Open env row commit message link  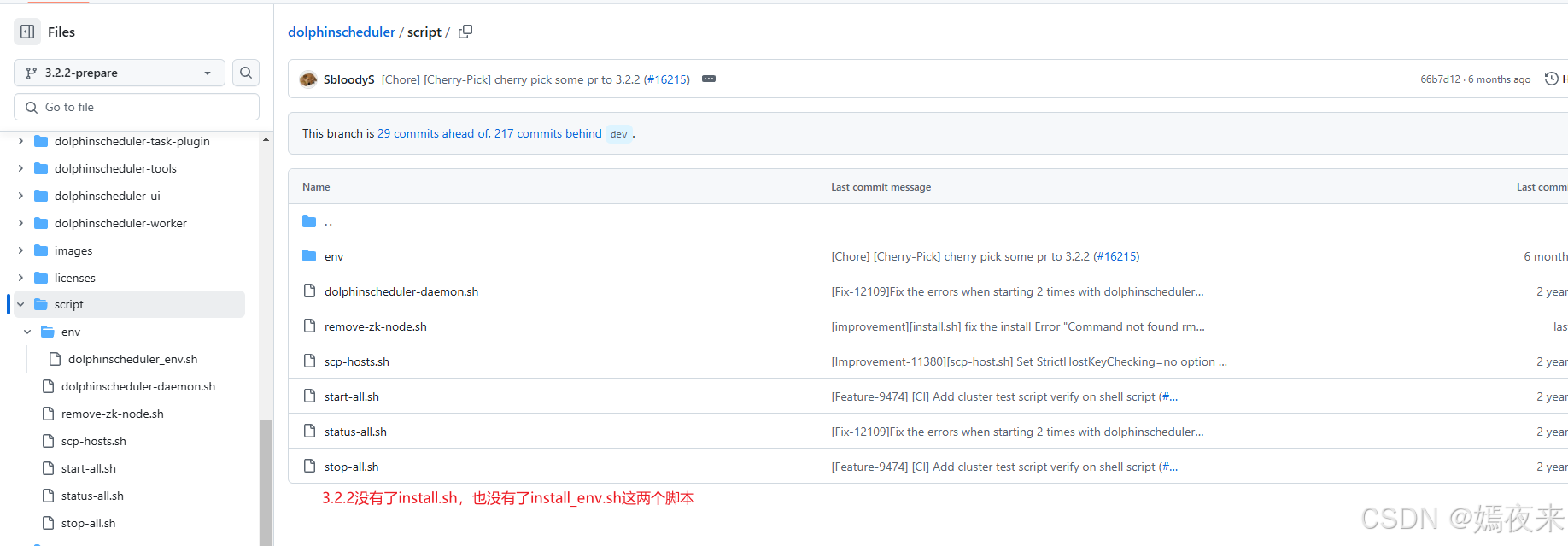coord(986,256)
